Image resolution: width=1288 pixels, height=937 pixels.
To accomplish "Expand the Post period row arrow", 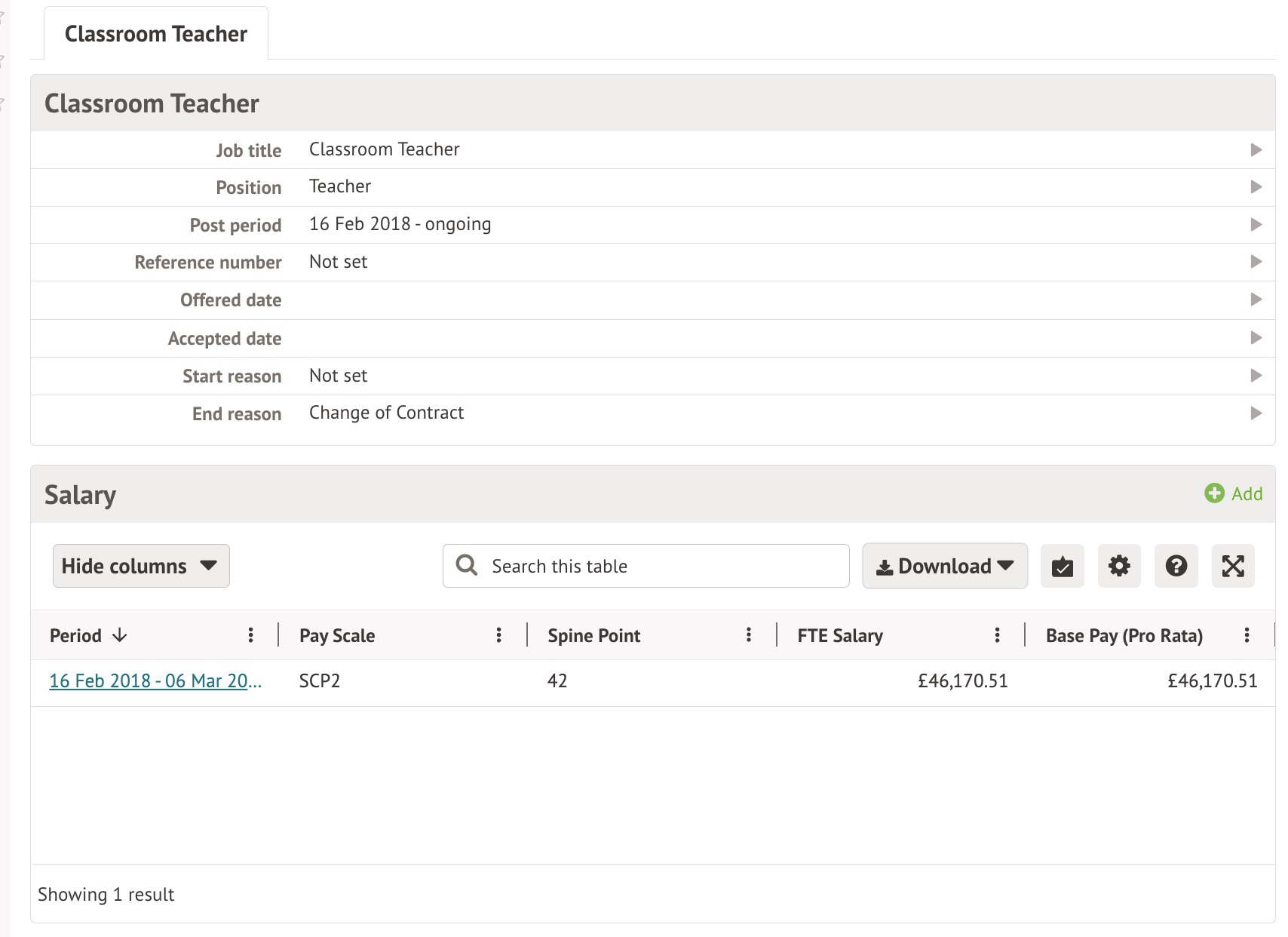I will pyautogui.click(x=1256, y=225).
